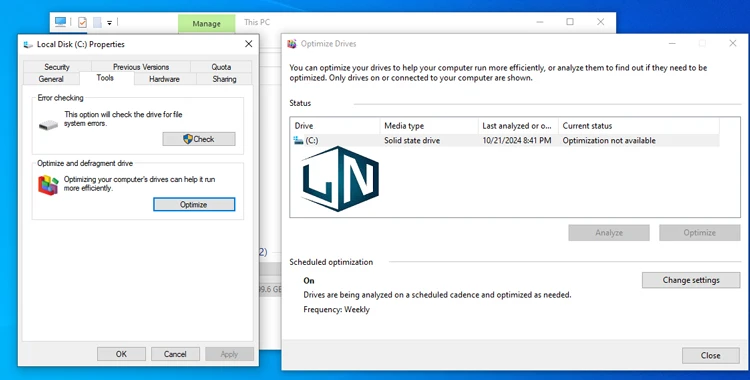Image resolution: width=750 pixels, height=380 pixels.
Task: Click the Drive column header
Action: point(335,126)
